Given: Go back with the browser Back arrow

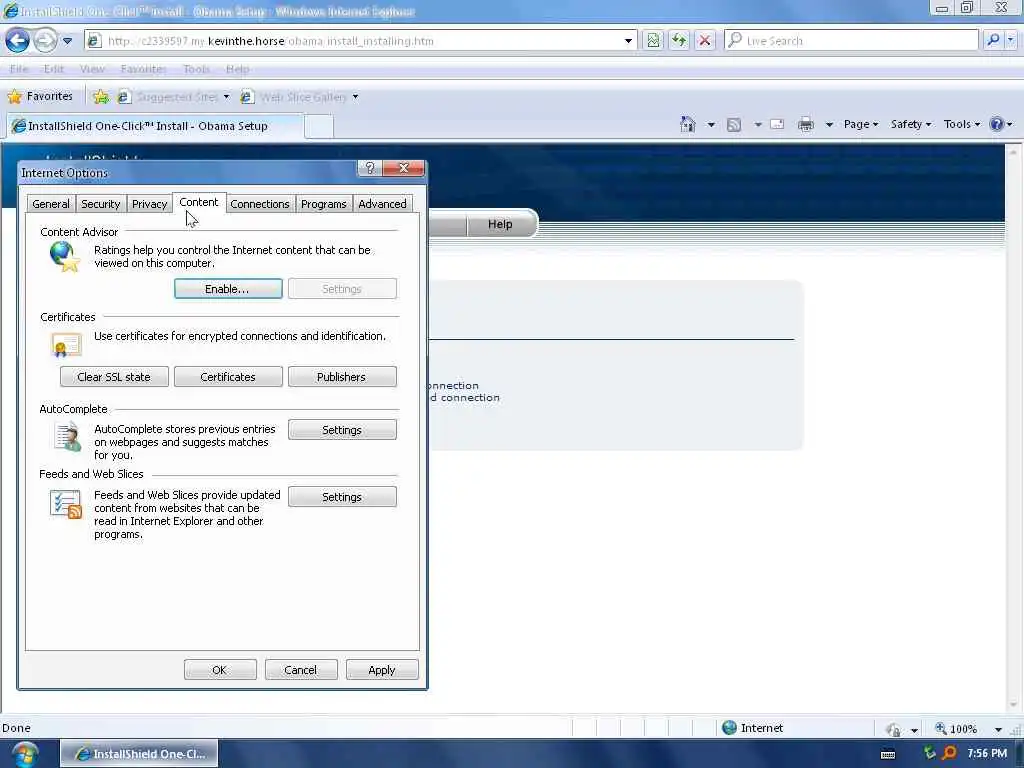Looking at the screenshot, I should click(18, 40).
